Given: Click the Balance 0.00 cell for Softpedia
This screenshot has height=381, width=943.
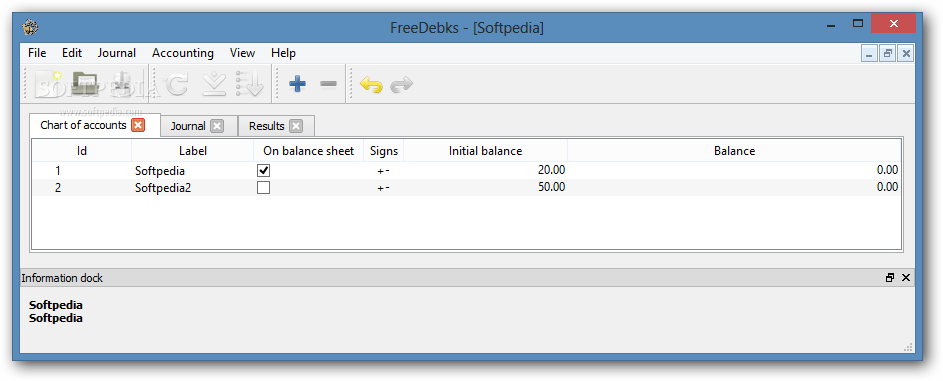Looking at the screenshot, I should [734, 171].
